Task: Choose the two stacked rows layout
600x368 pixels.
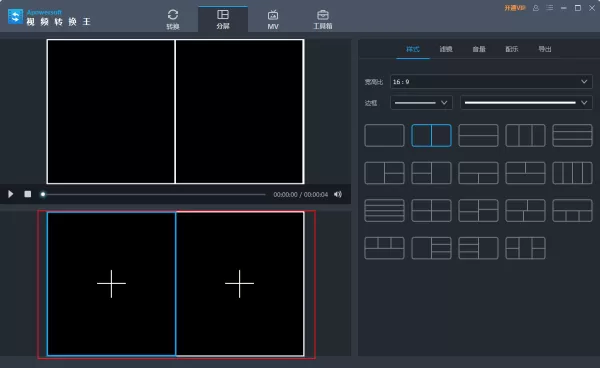Action: [x=478, y=135]
